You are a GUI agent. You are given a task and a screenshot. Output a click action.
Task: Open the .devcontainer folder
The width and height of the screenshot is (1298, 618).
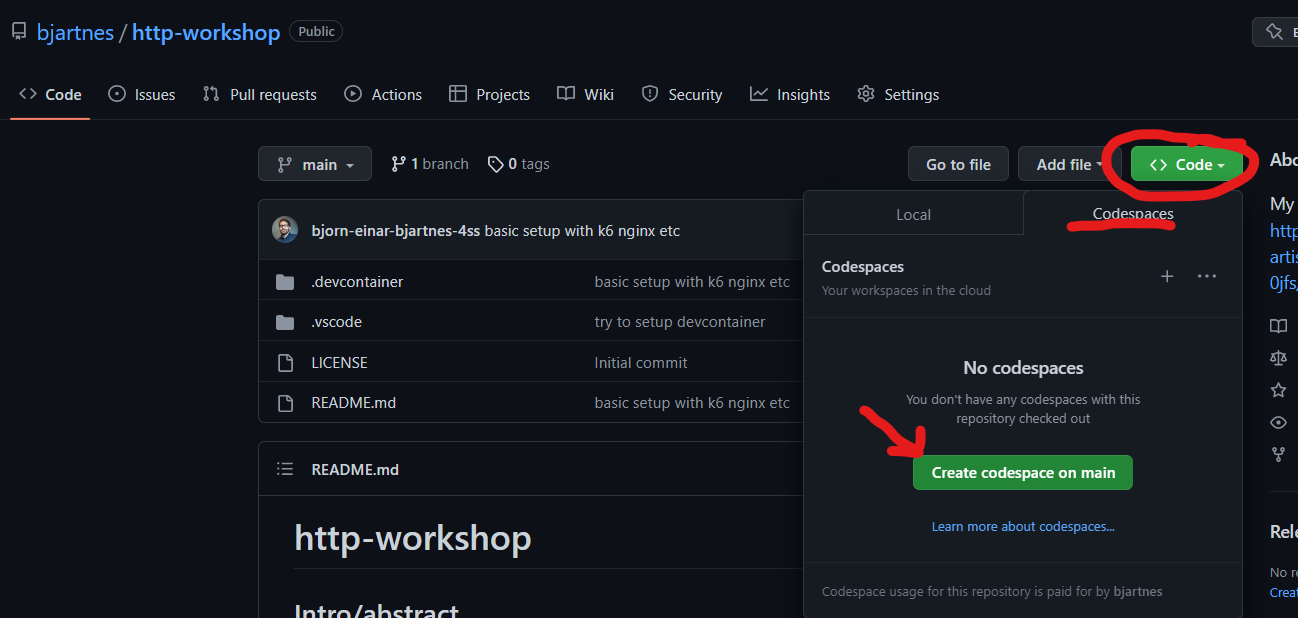[x=357, y=282]
